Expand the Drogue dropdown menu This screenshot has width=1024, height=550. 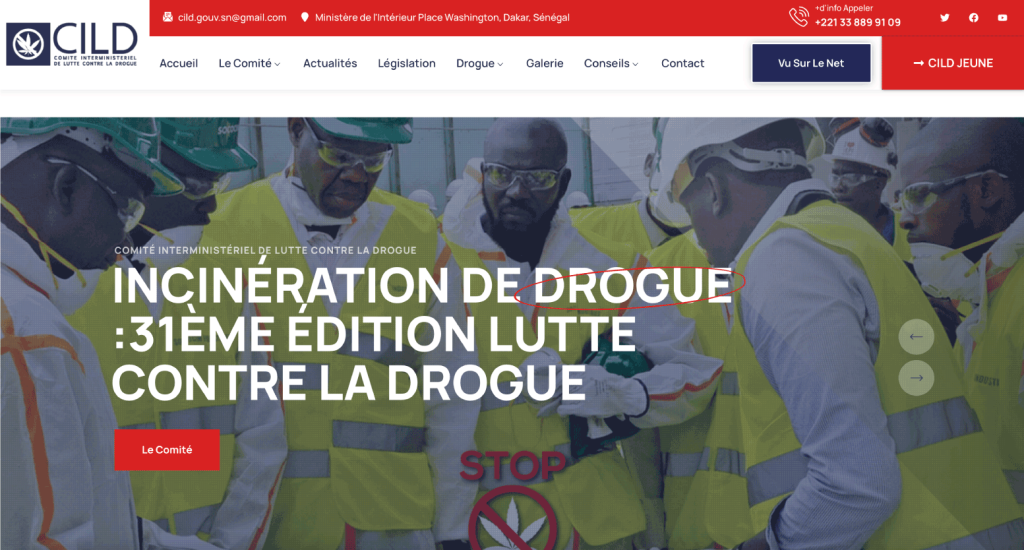pyautogui.click(x=479, y=63)
